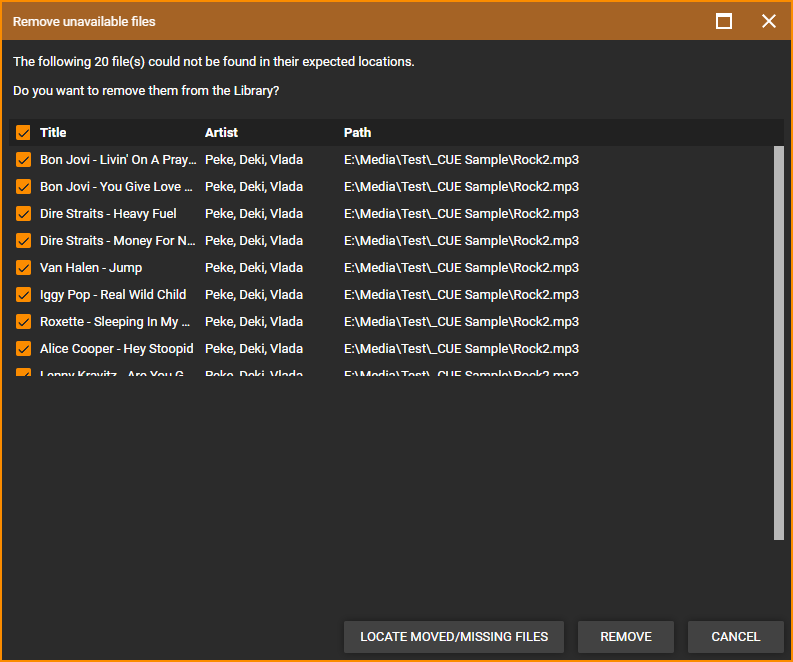Uncheck Roxette - Sleeping In My Car checkbox
The image size is (793, 662).
[x=23, y=322]
